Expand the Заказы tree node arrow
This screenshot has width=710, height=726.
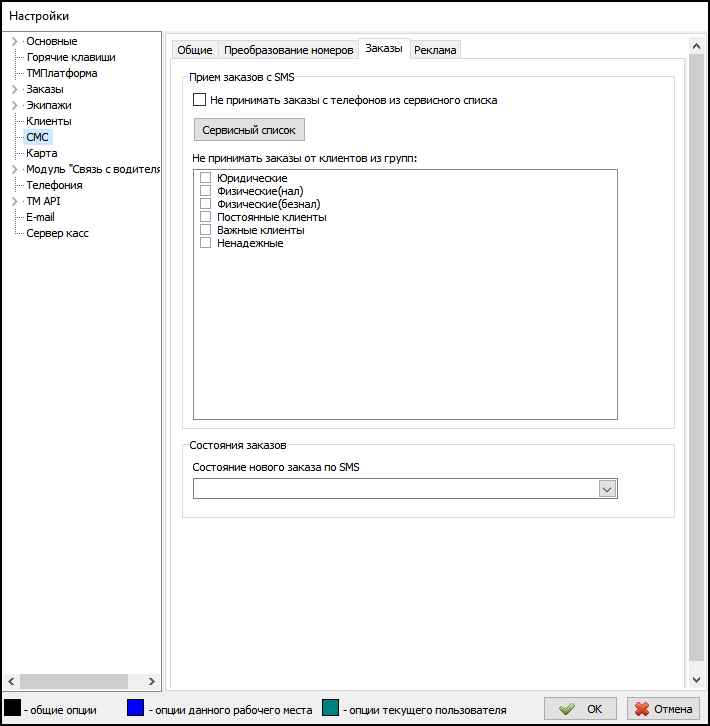point(14,89)
